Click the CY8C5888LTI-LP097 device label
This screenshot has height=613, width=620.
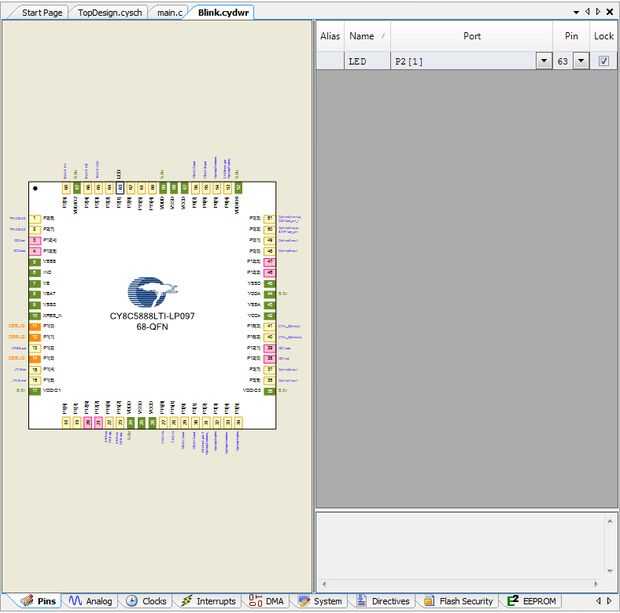tap(152, 316)
